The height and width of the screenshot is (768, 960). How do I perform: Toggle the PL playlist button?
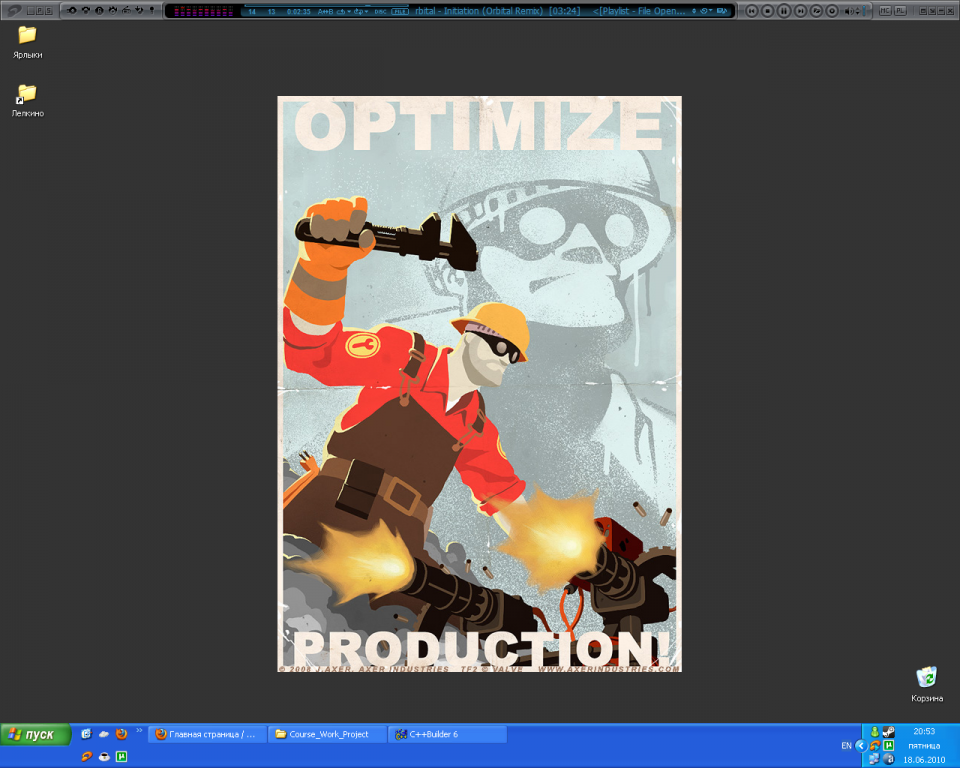tap(900, 11)
